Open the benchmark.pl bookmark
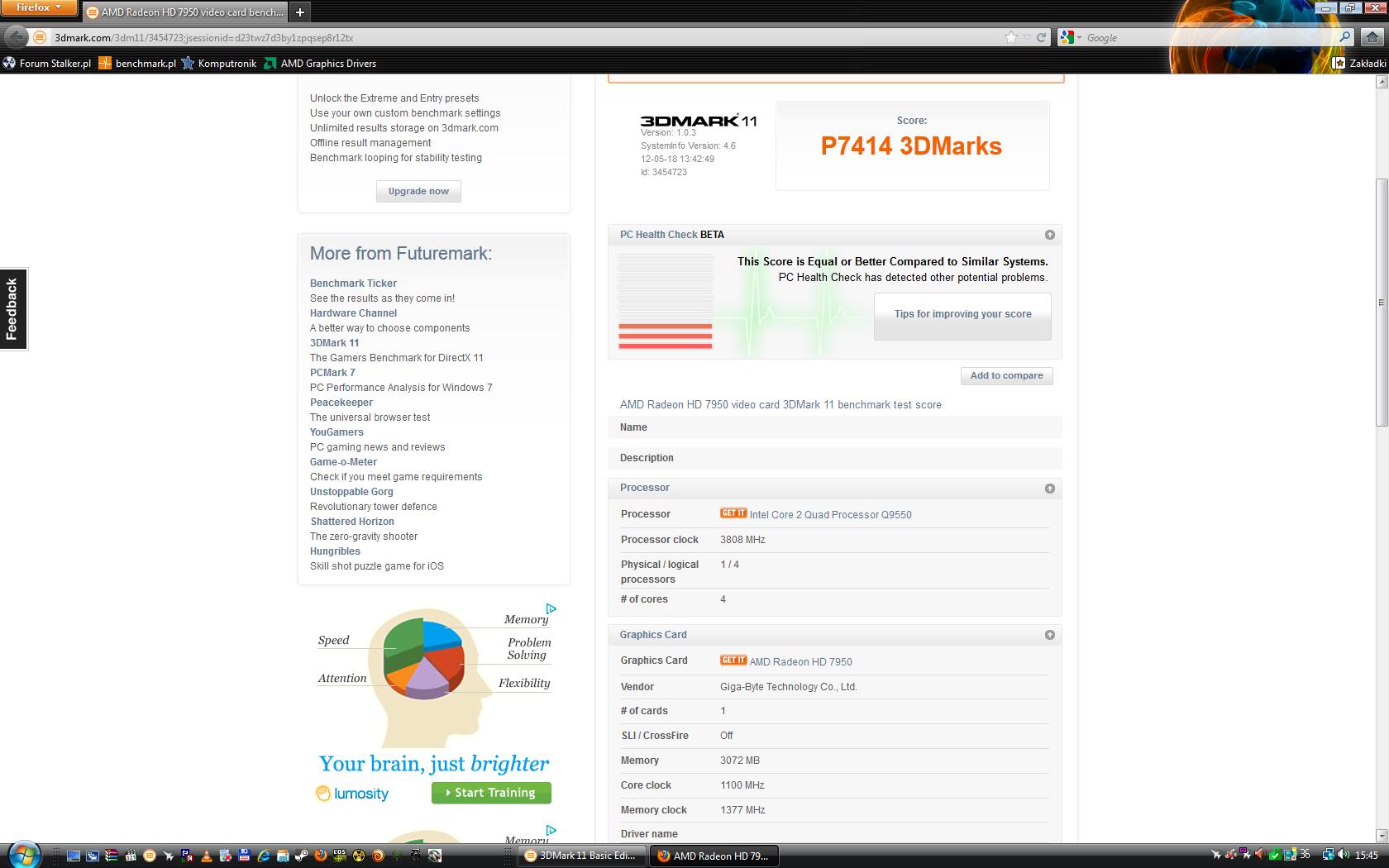 (137, 63)
